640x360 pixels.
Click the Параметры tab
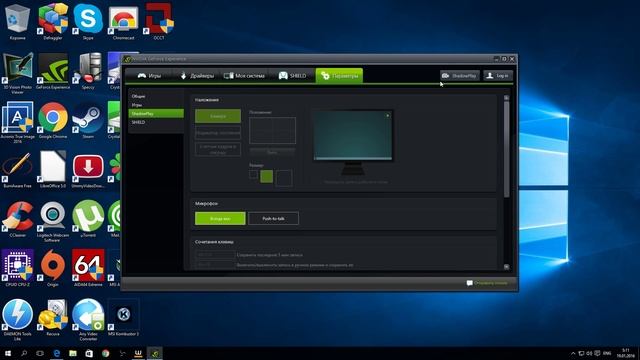coord(339,76)
